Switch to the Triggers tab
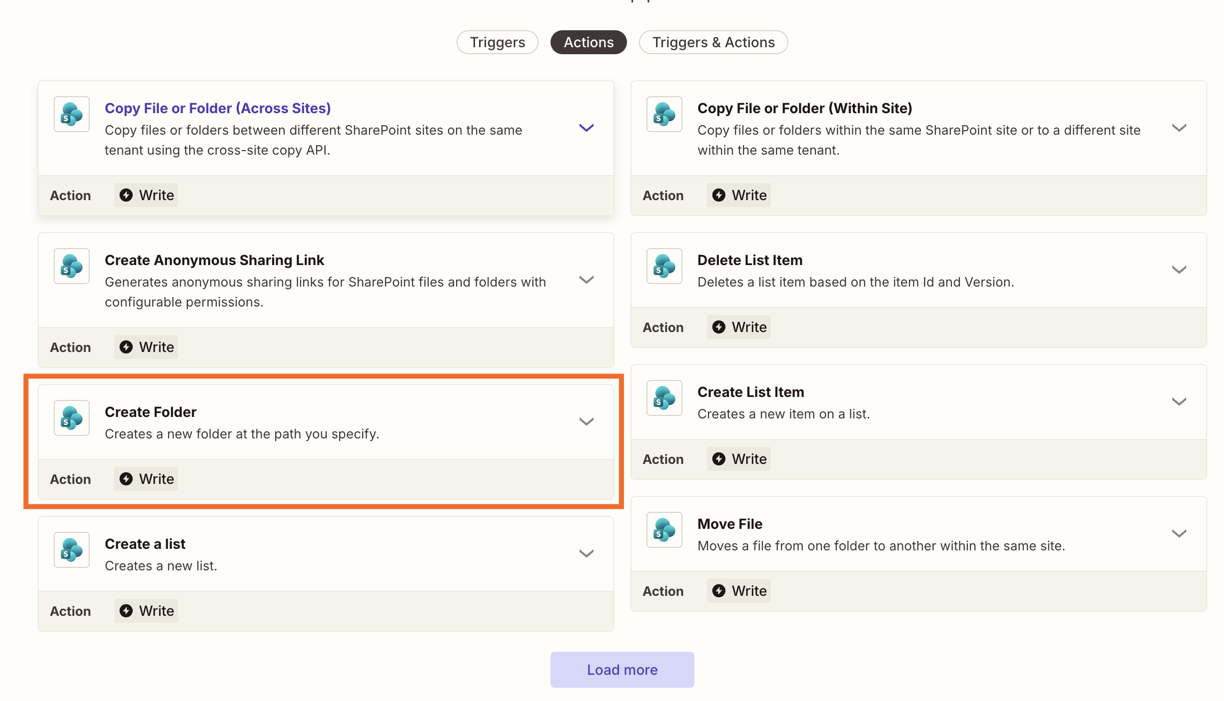The width and height of the screenshot is (1224, 701). click(x=497, y=42)
